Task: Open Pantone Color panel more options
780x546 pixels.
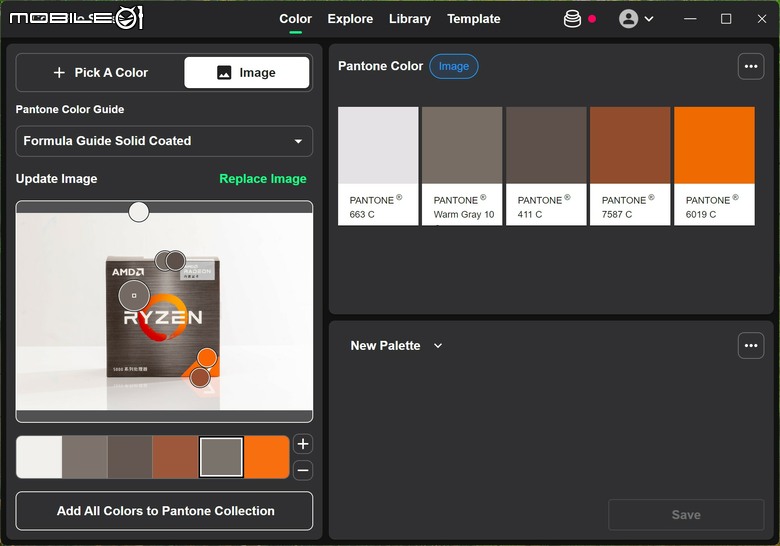Action: click(751, 66)
